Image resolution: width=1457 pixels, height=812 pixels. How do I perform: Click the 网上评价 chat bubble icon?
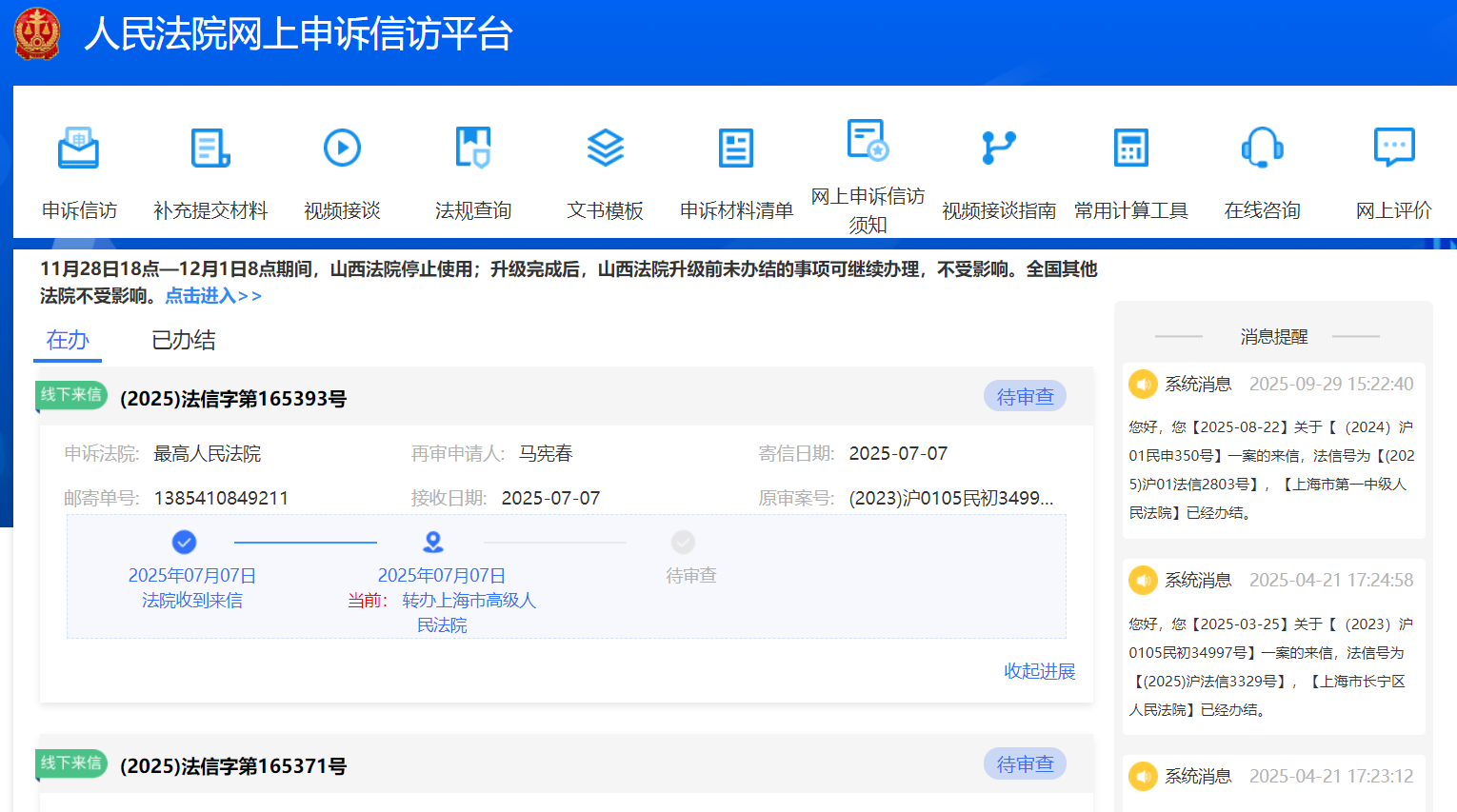1393,149
